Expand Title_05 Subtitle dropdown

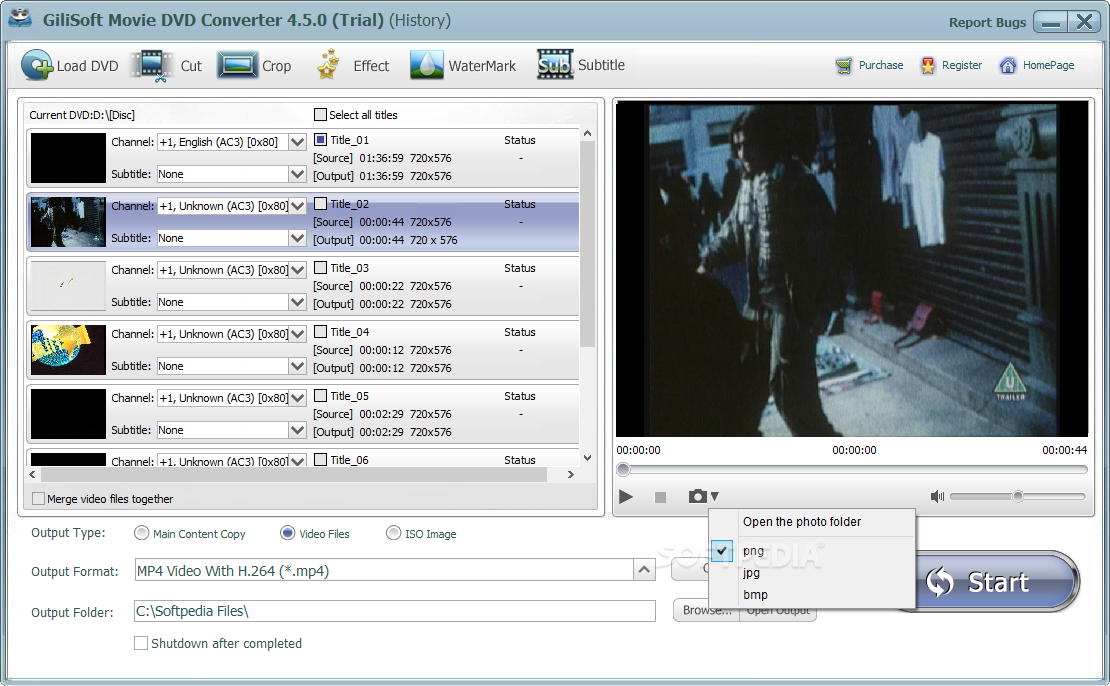coord(297,430)
